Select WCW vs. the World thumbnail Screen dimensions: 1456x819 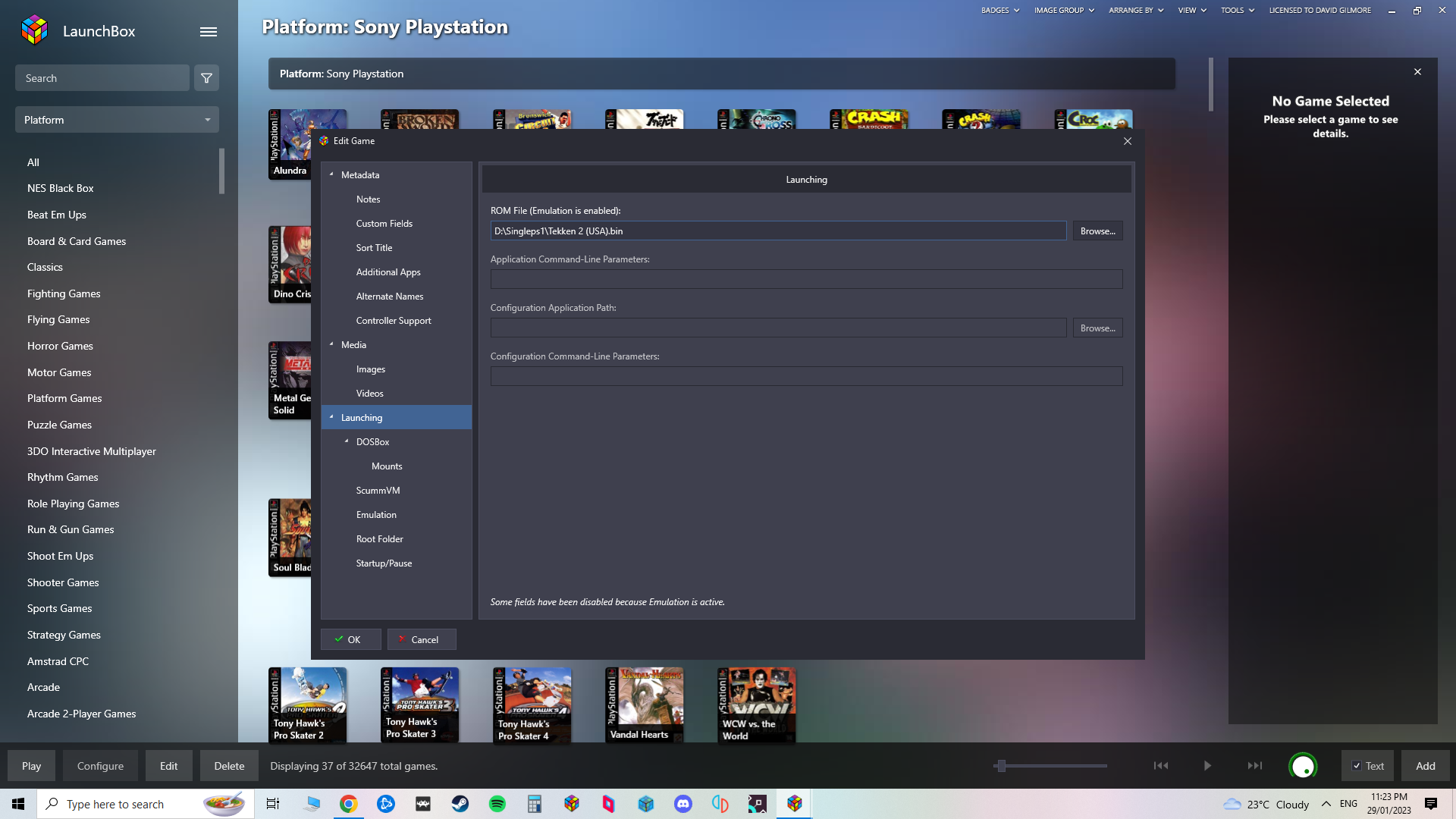[757, 704]
